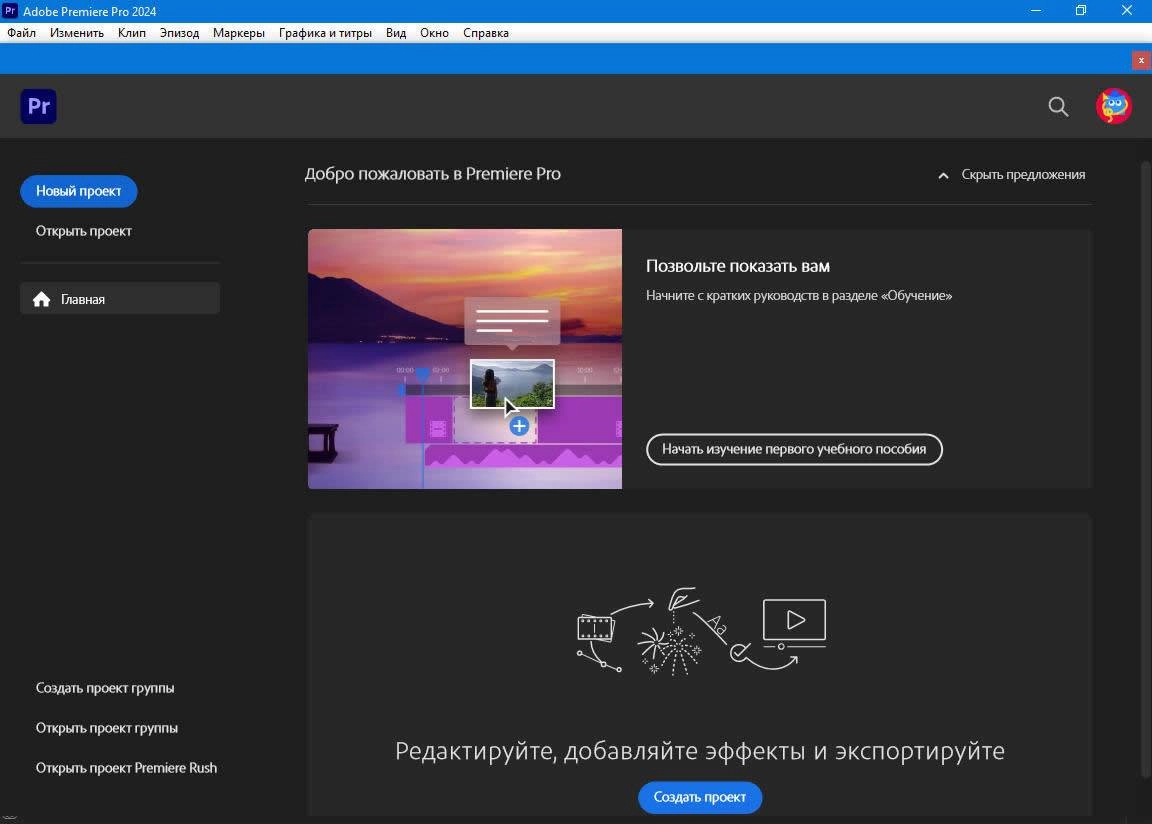Screen dimensions: 1152x824
Task: Open the Маркеры menu
Action: tap(239, 33)
